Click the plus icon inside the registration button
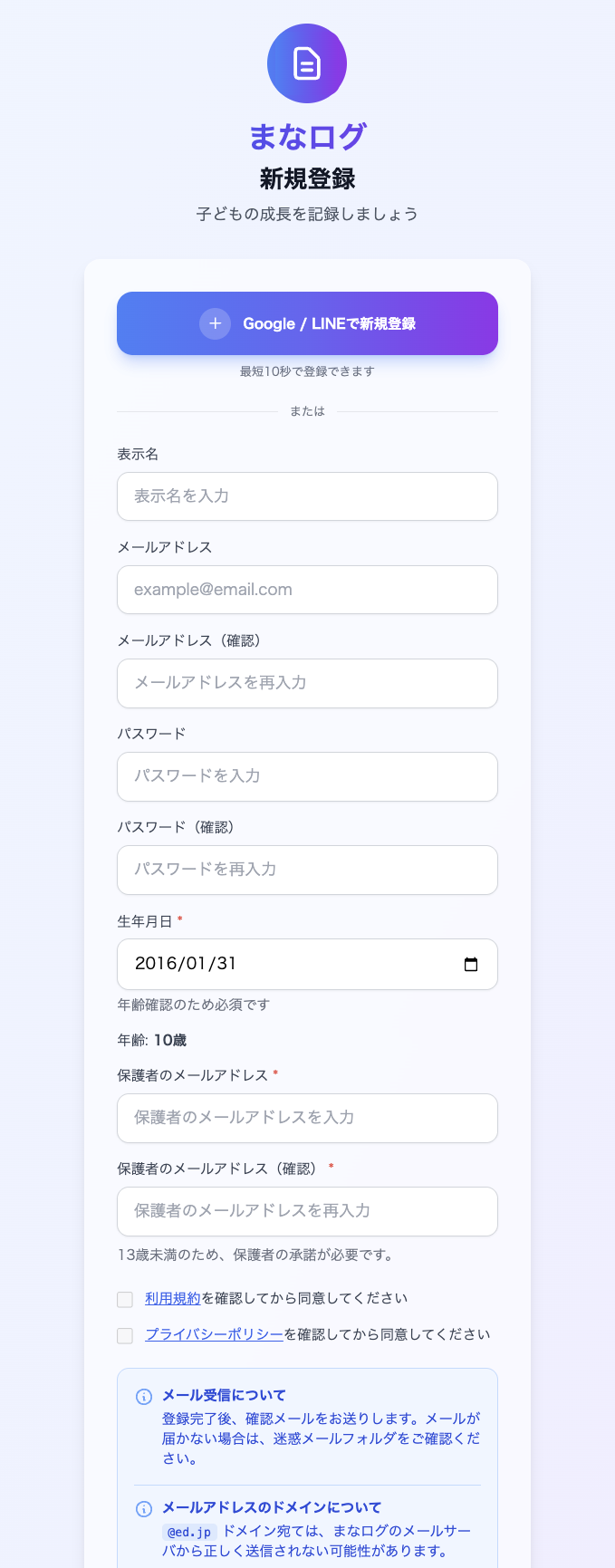This screenshot has width=615, height=1568. [x=215, y=322]
